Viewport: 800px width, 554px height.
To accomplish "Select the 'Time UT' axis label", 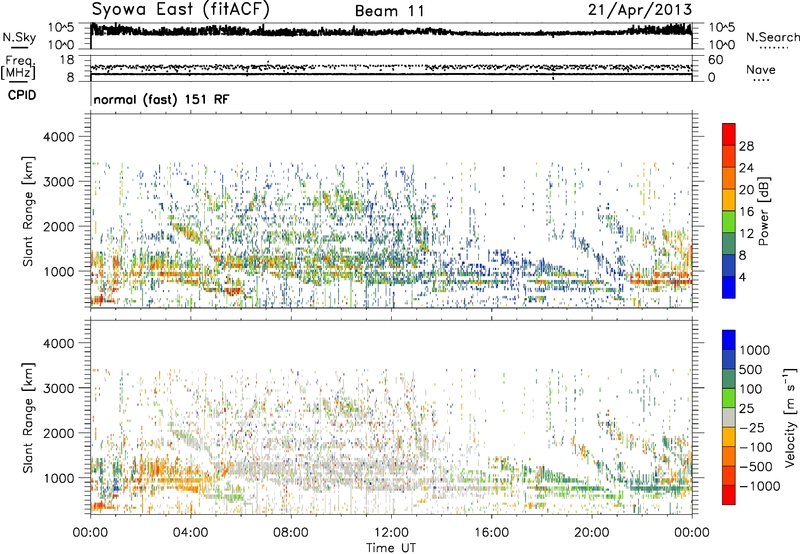I will click(x=391, y=548).
